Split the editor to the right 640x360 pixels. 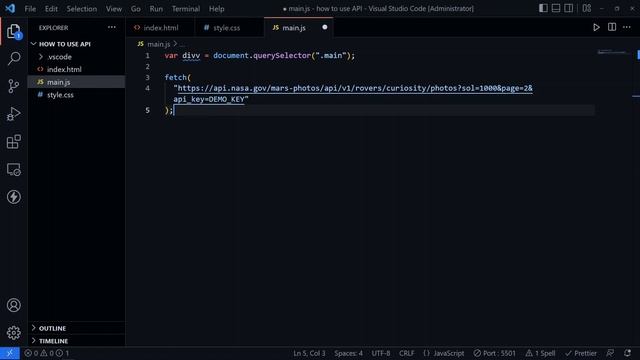click(x=612, y=27)
